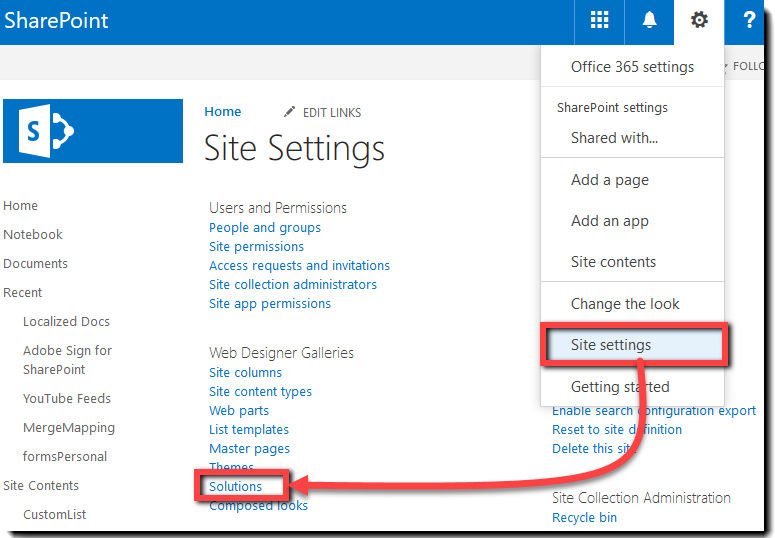775x538 pixels.
Task: Click EDIT LINKS
Action: [x=332, y=113]
